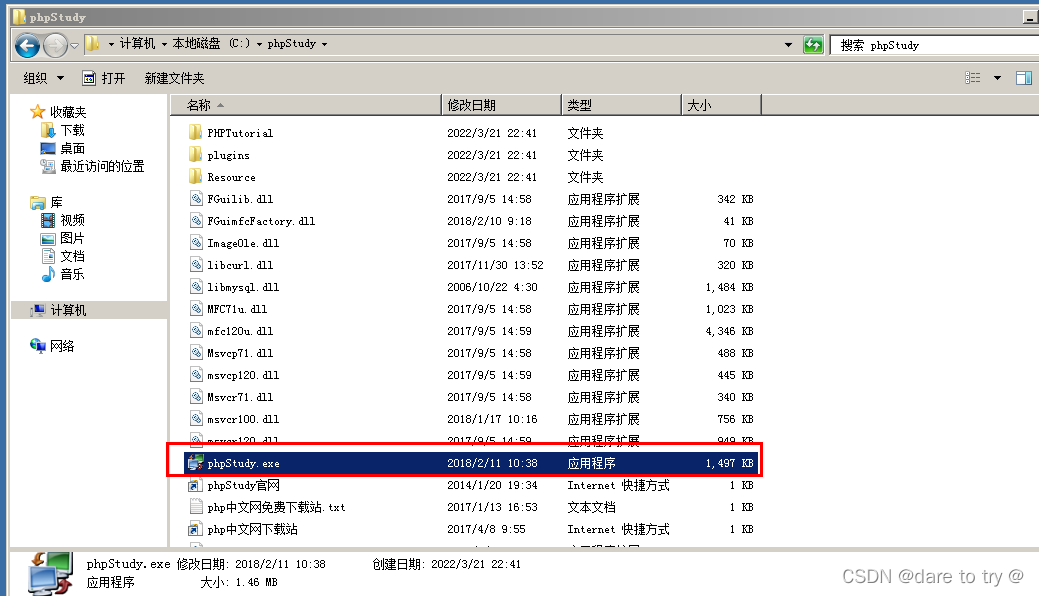Click the 文本文档 type cell
This screenshot has width=1039, height=596.
pos(592,507)
